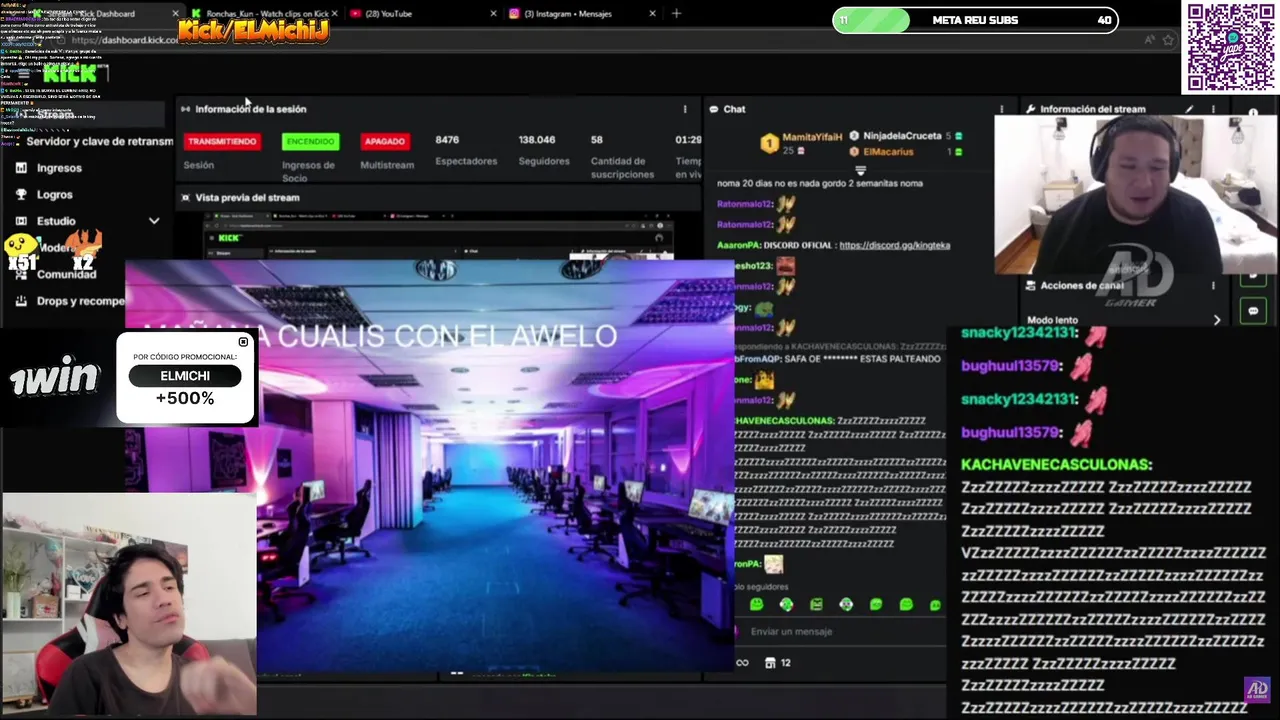Click the ENCENDIDO Ingresos de Socio badge
1280x720 pixels.
[310, 142]
